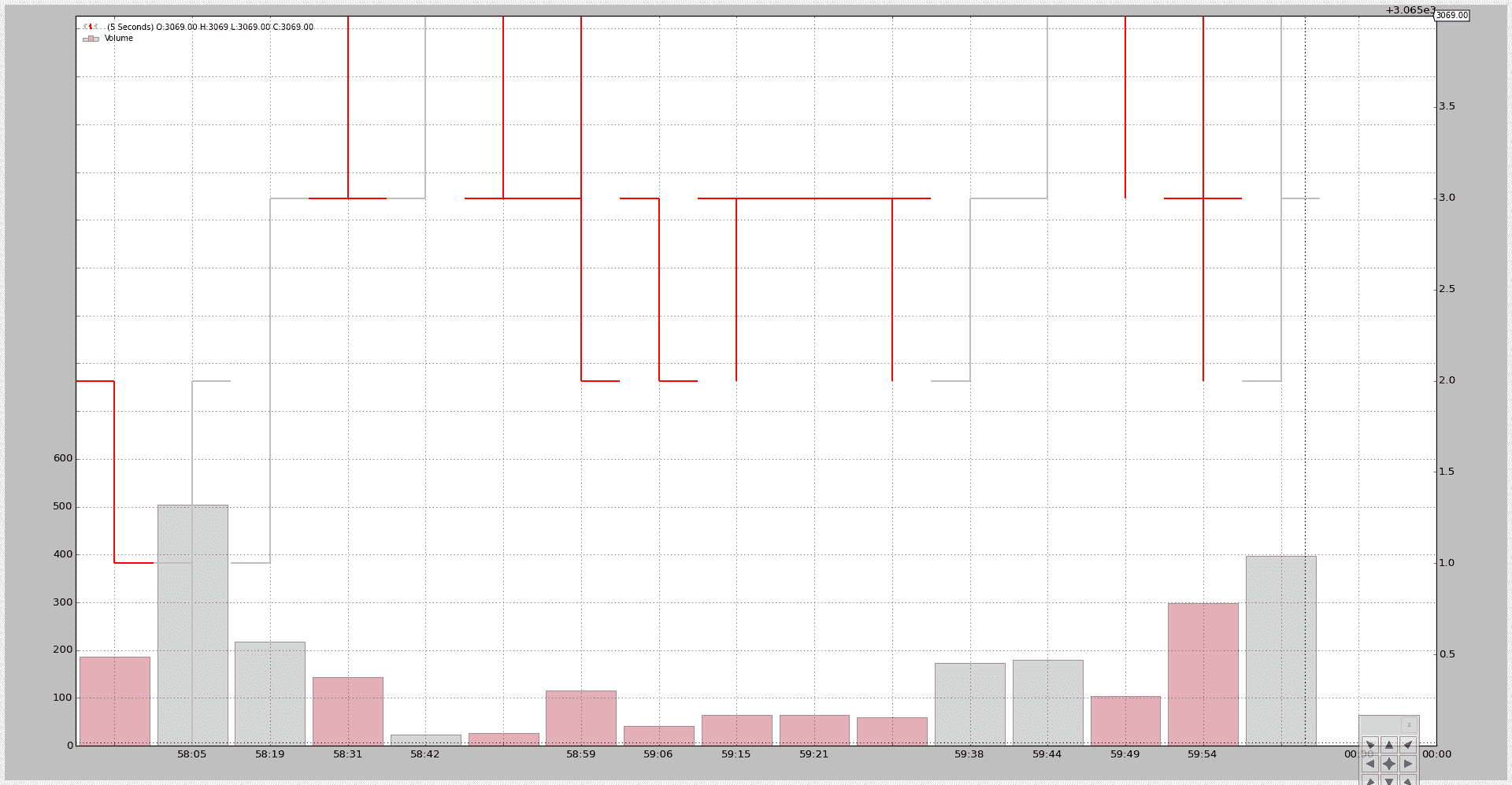This screenshot has height=785, width=1512.
Task: Click the 100 volume axis label
Action: (63, 698)
